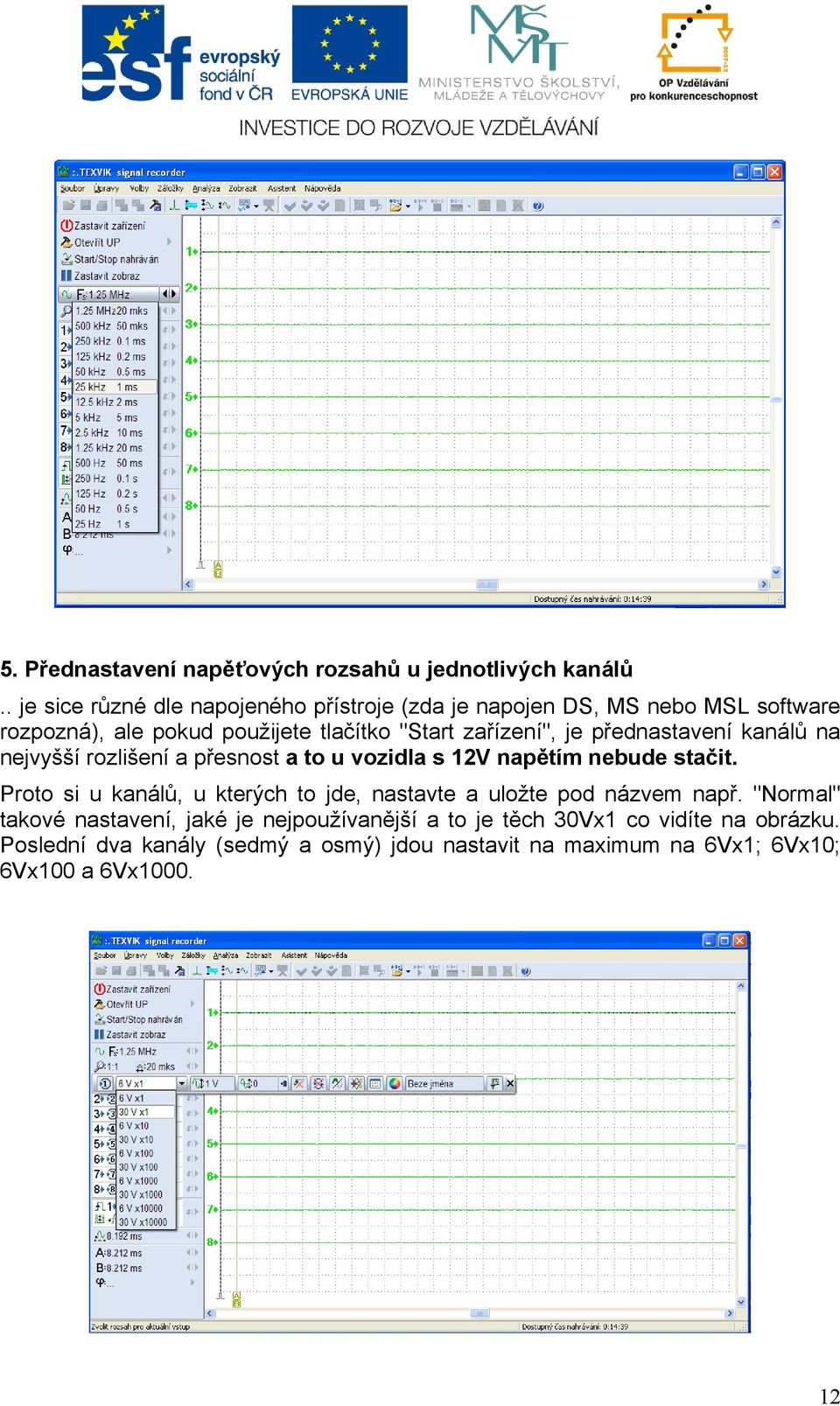Click B:8.212 ms cursor readout in lower window
Screen dimensions: 840x1406
119,1268
